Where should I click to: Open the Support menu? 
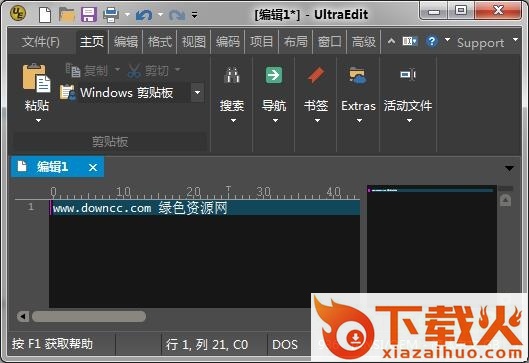(x=481, y=43)
